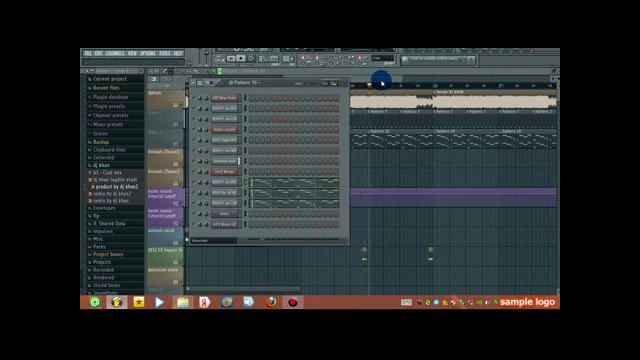Open the green WhatsApp-style taskbar icon
The image size is (640, 360).
[95, 302]
